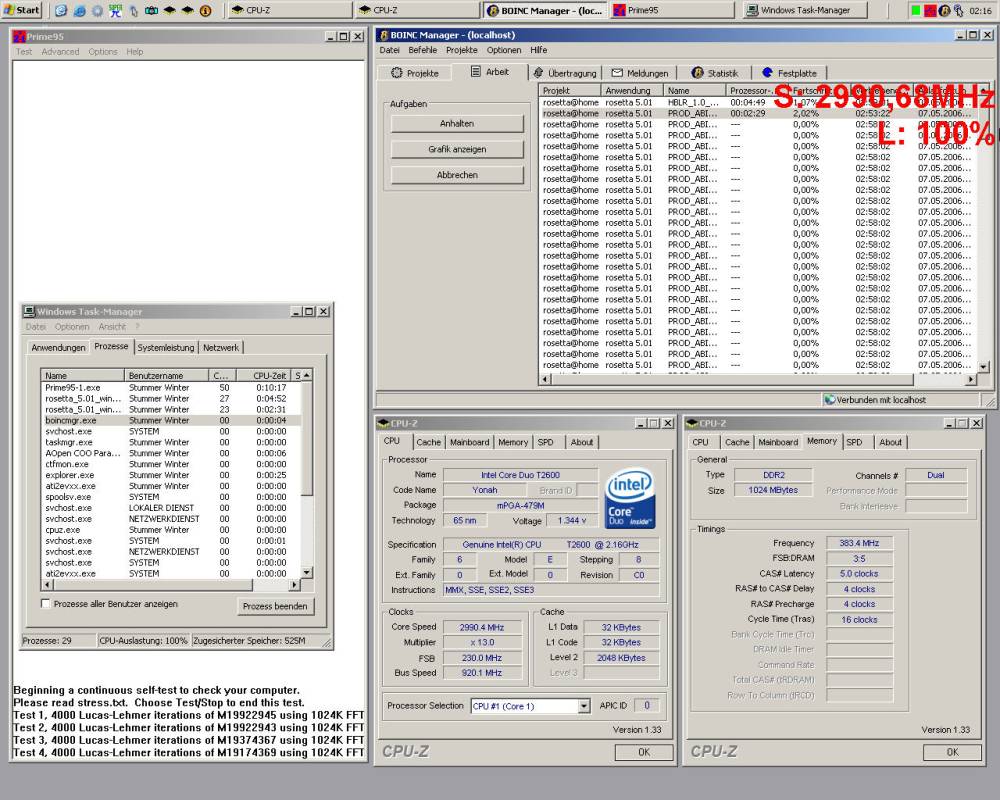Sort tasks by the Projekt column header
1000x800 pixels.
[570, 91]
